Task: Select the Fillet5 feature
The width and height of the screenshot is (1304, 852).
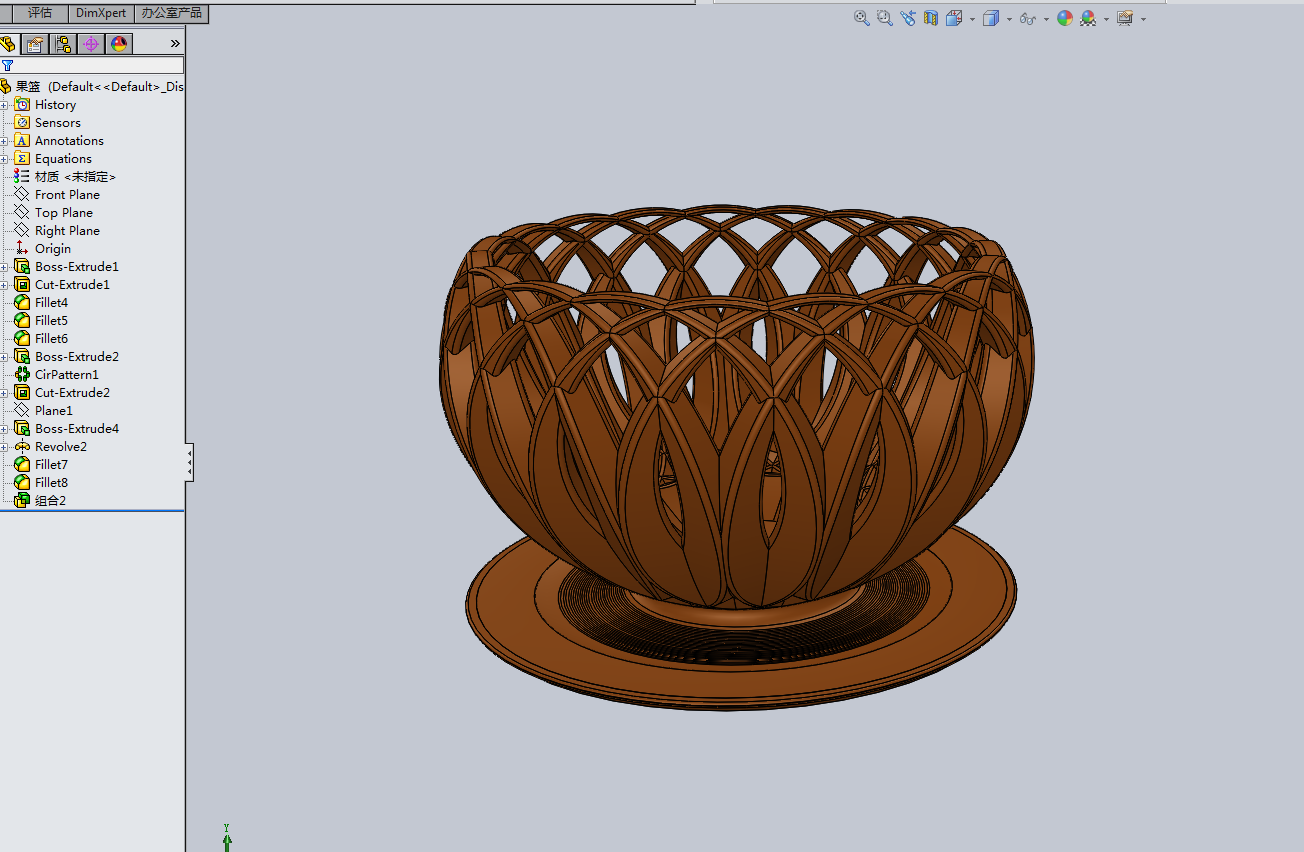Action: (51, 321)
